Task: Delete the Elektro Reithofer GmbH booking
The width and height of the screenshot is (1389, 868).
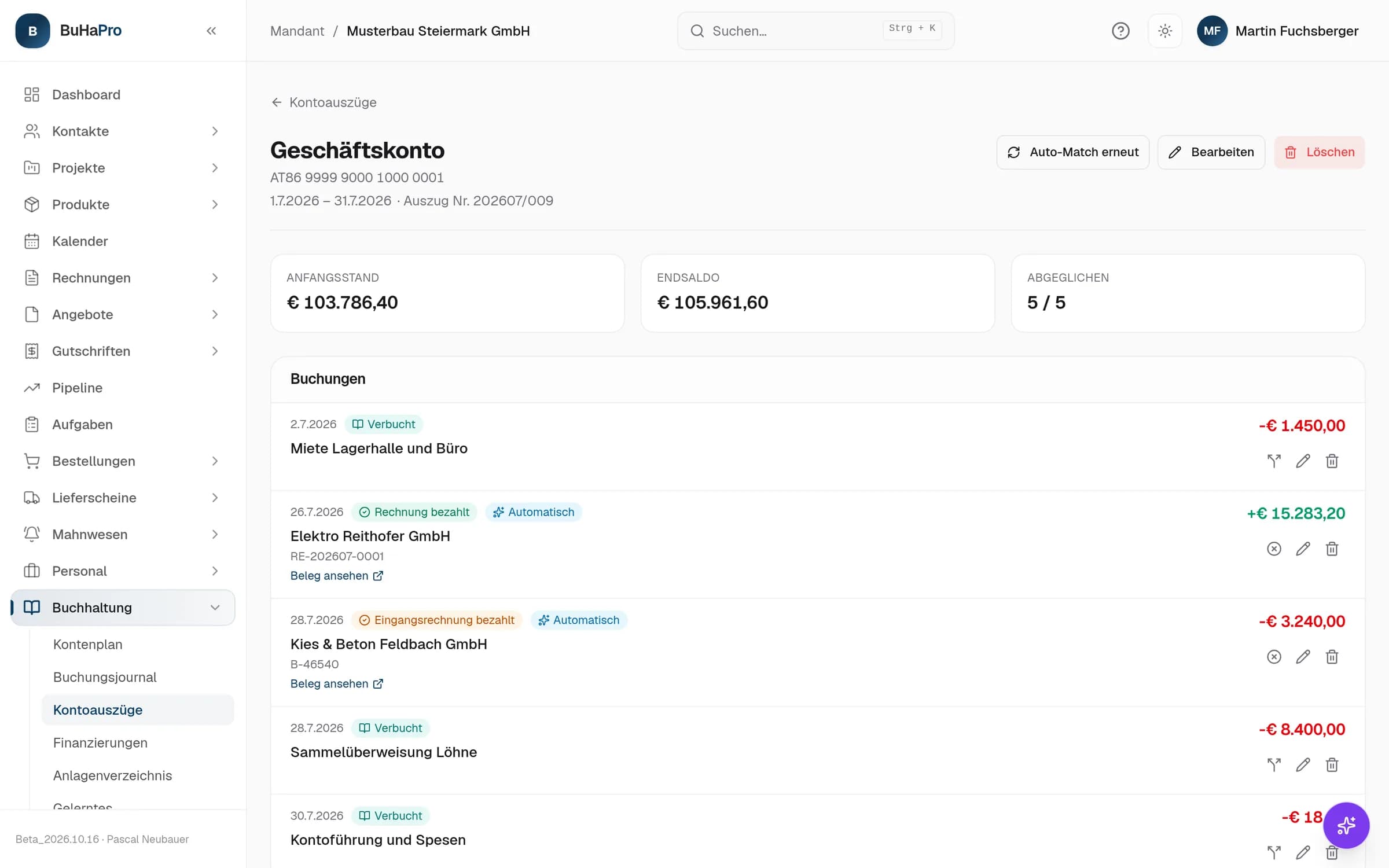Action: tap(1332, 549)
